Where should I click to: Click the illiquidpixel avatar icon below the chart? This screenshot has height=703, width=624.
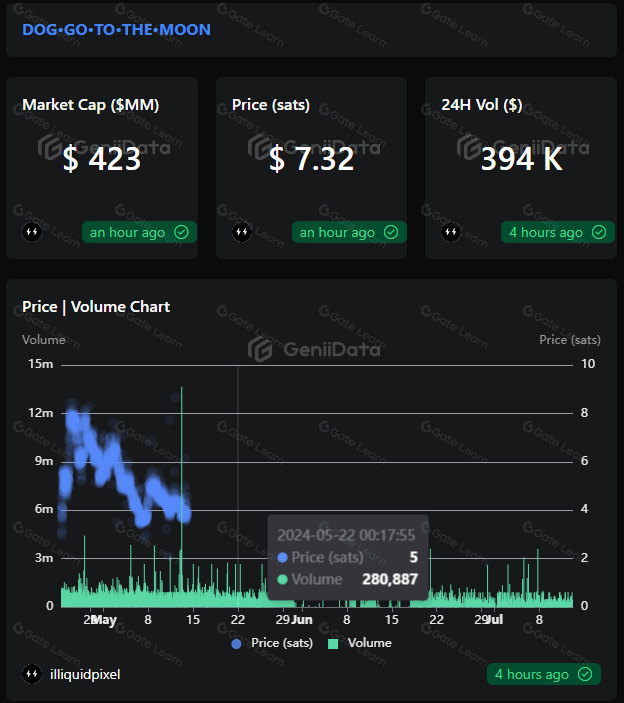pos(32,674)
